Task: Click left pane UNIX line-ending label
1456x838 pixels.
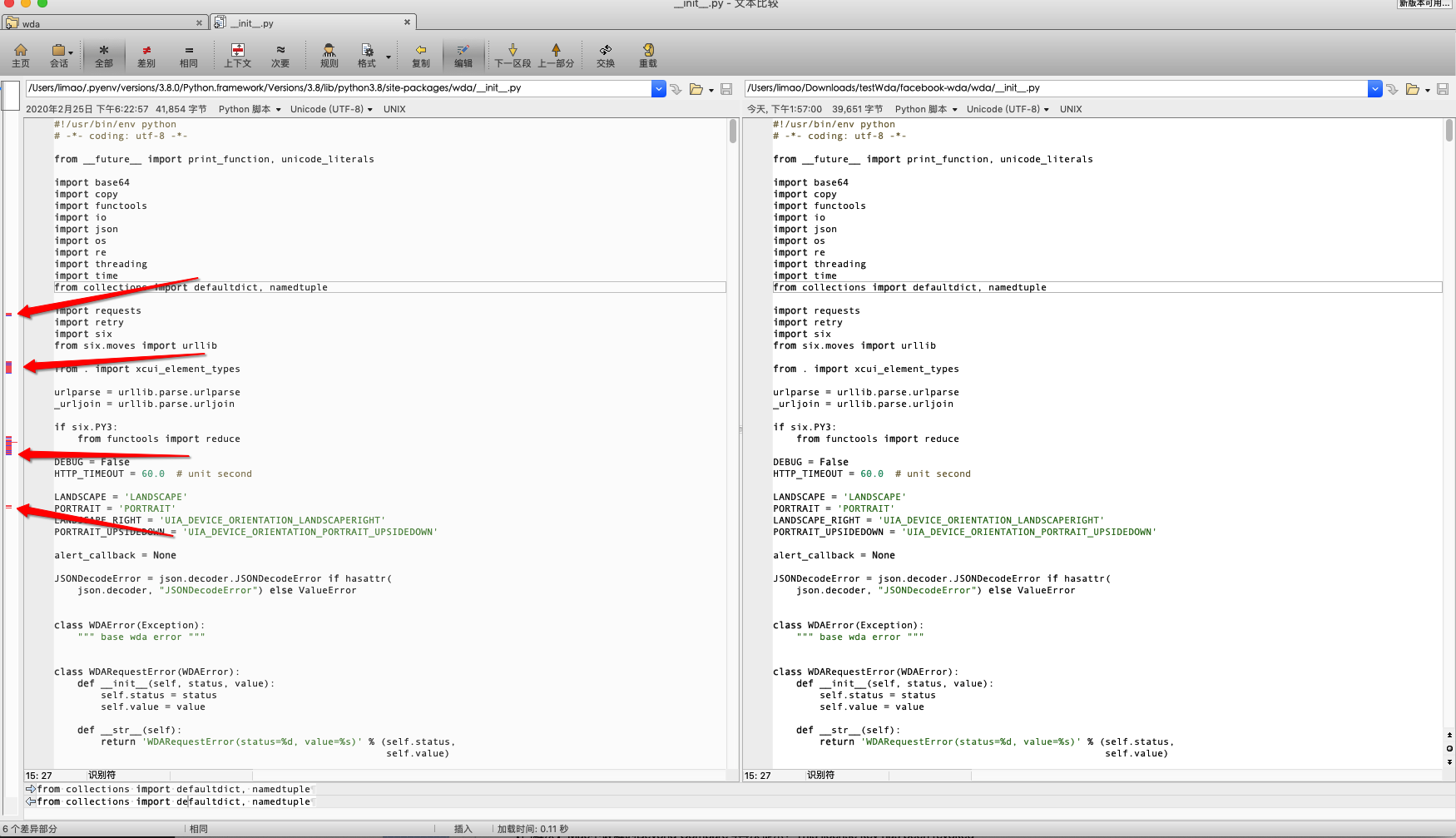Action: pos(394,109)
